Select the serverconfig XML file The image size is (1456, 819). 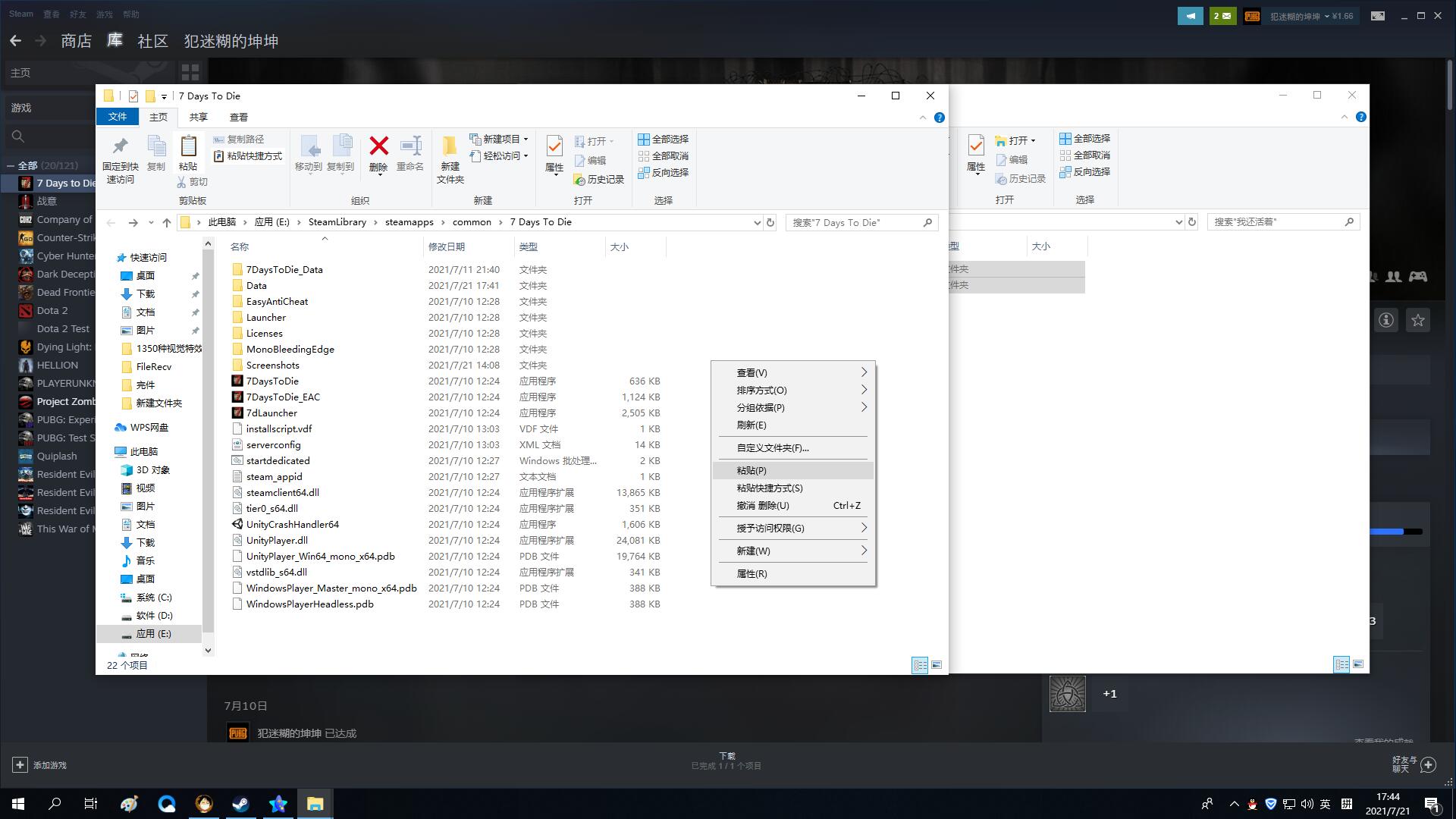273,445
